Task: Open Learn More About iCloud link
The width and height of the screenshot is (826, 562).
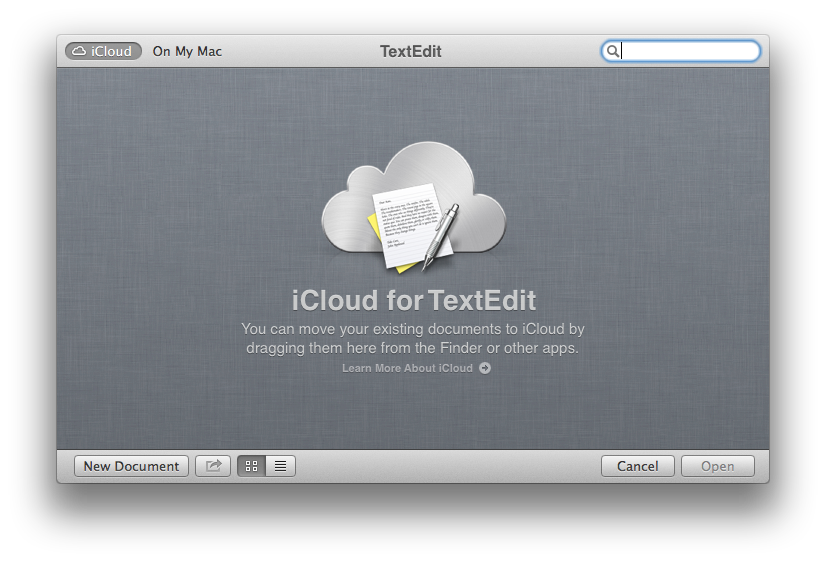Action: pyautogui.click(x=407, y=368)
